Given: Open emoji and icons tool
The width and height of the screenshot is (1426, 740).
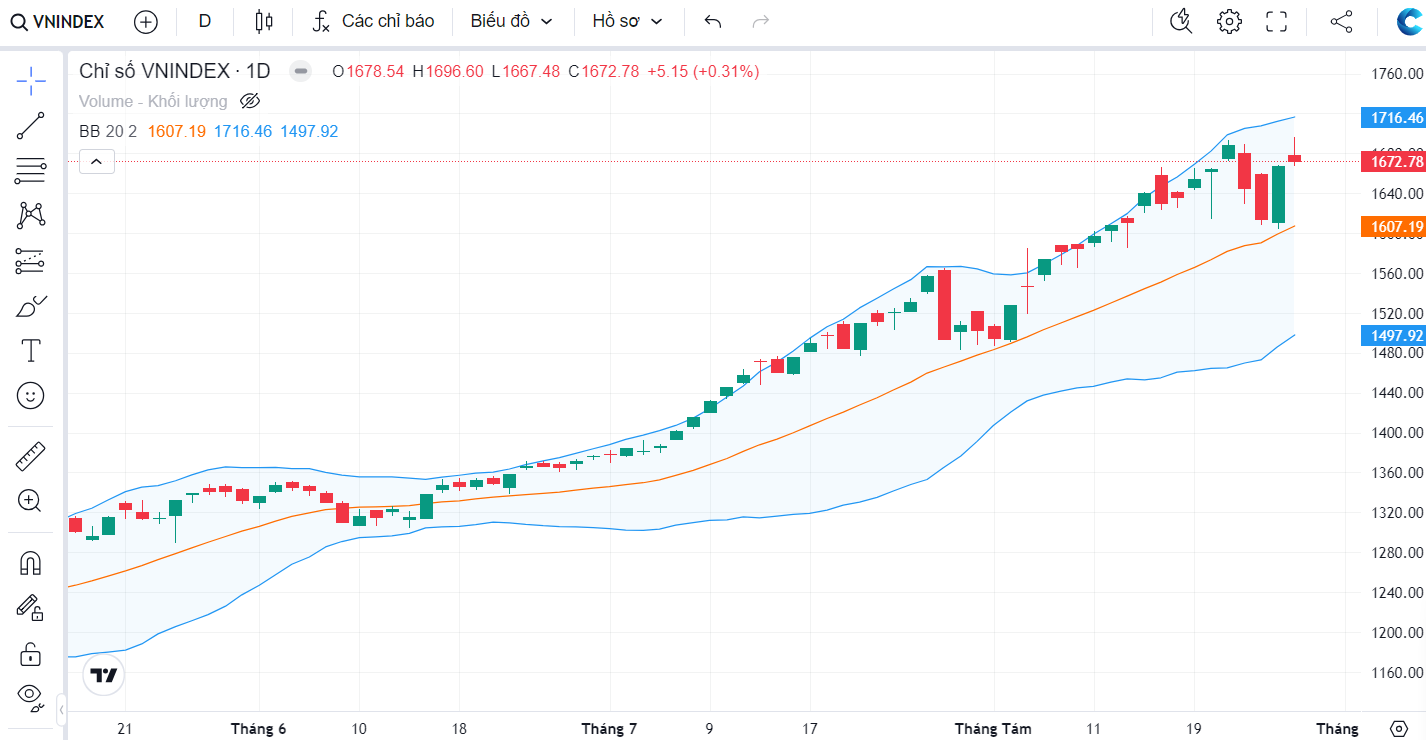Looking at the screenshot, I should (31, 396).
